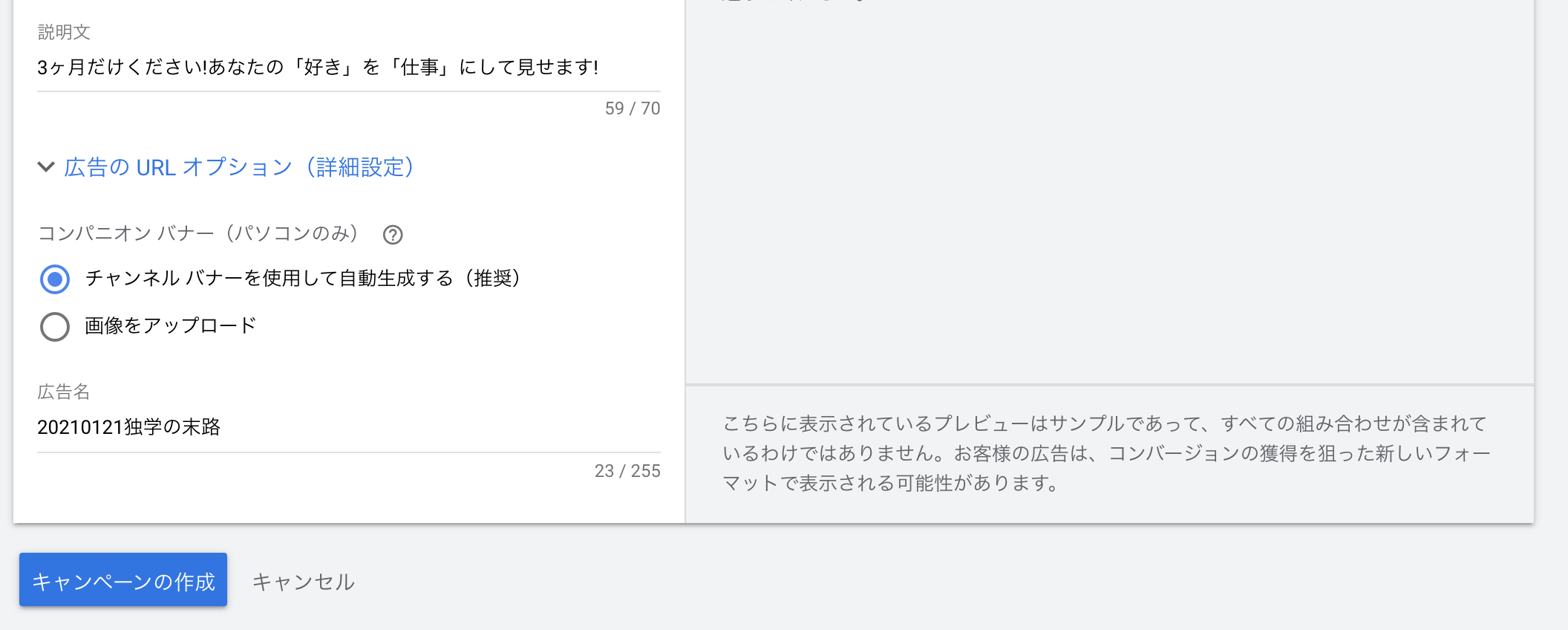Open the companion banner help icon
The height and width of the screenshot is (630, 1568).
[x=393, y=235]
